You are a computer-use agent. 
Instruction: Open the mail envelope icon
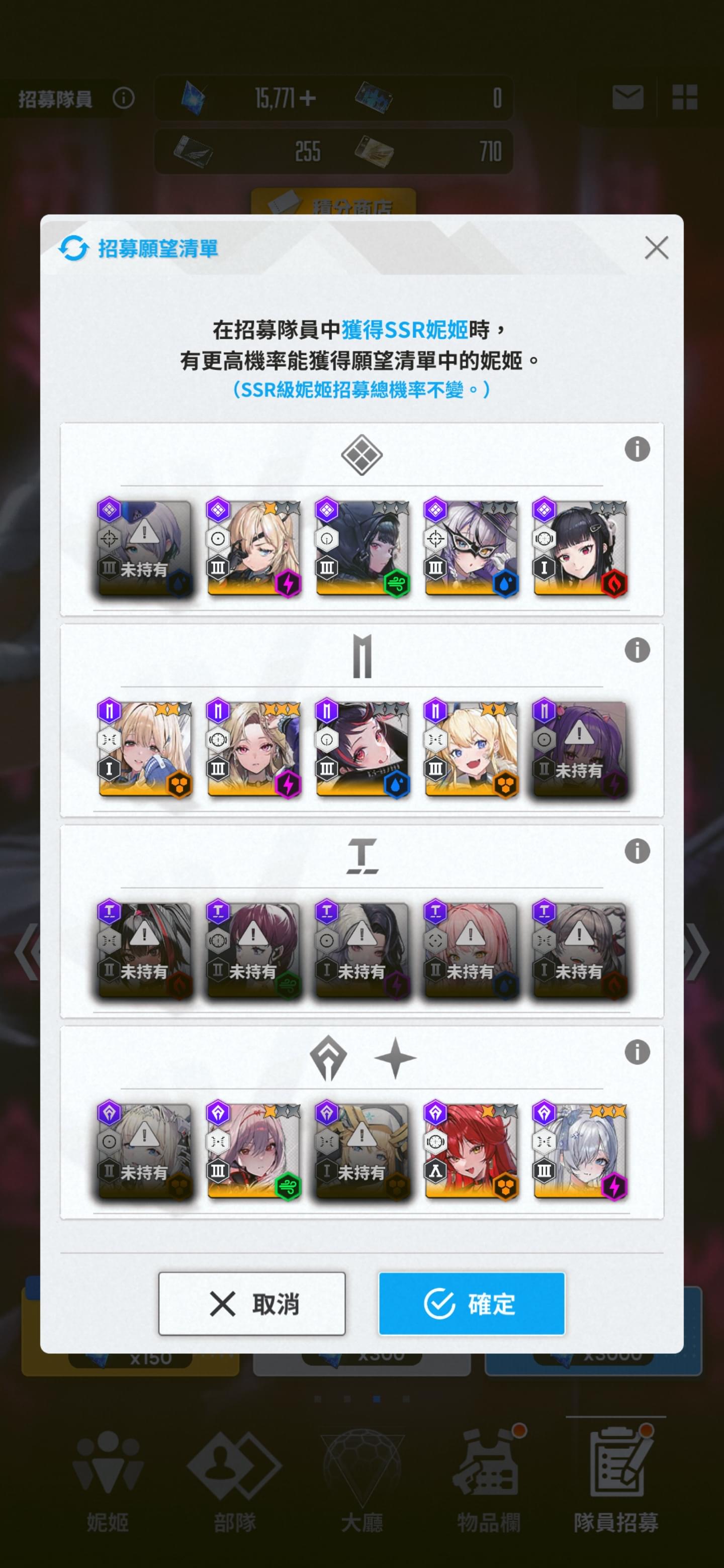click(627, 97)
